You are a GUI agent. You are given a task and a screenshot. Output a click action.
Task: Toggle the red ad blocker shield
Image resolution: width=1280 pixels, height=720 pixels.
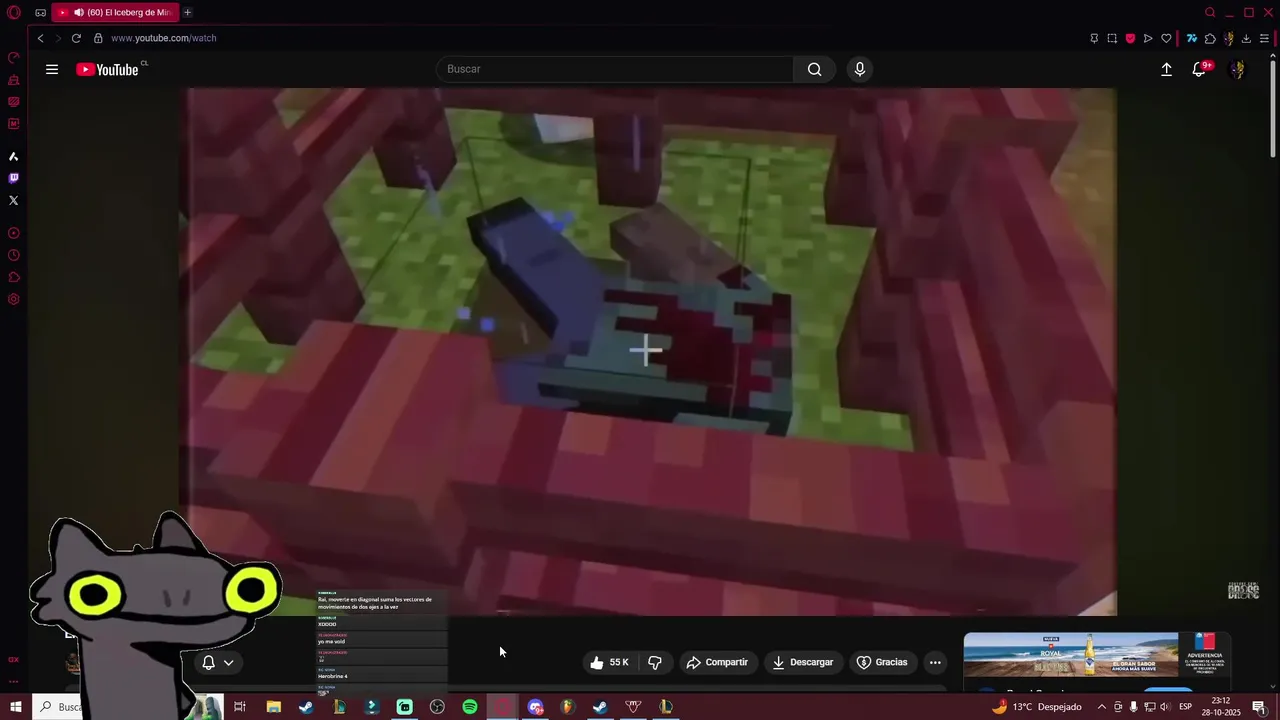[1130, 38]
